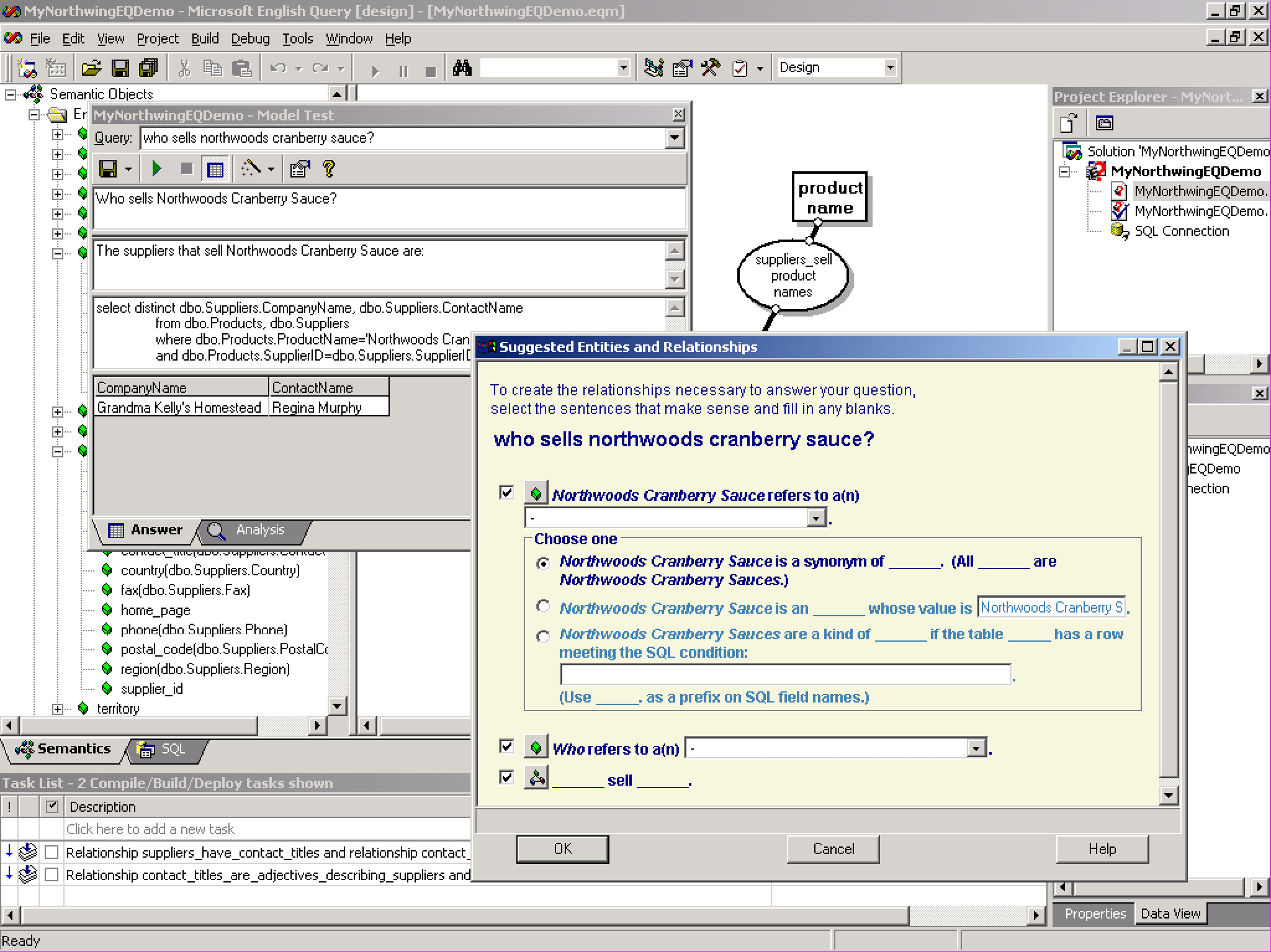Viewport: 1271px width, 952px height.
Task: Select SQL Connection in Project Explorer
Action: (x=1181, y=231)
